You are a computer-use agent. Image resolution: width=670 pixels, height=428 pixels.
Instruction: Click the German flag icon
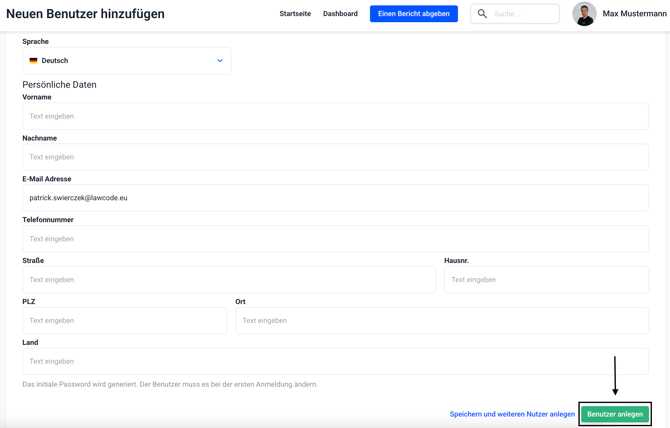33,61
